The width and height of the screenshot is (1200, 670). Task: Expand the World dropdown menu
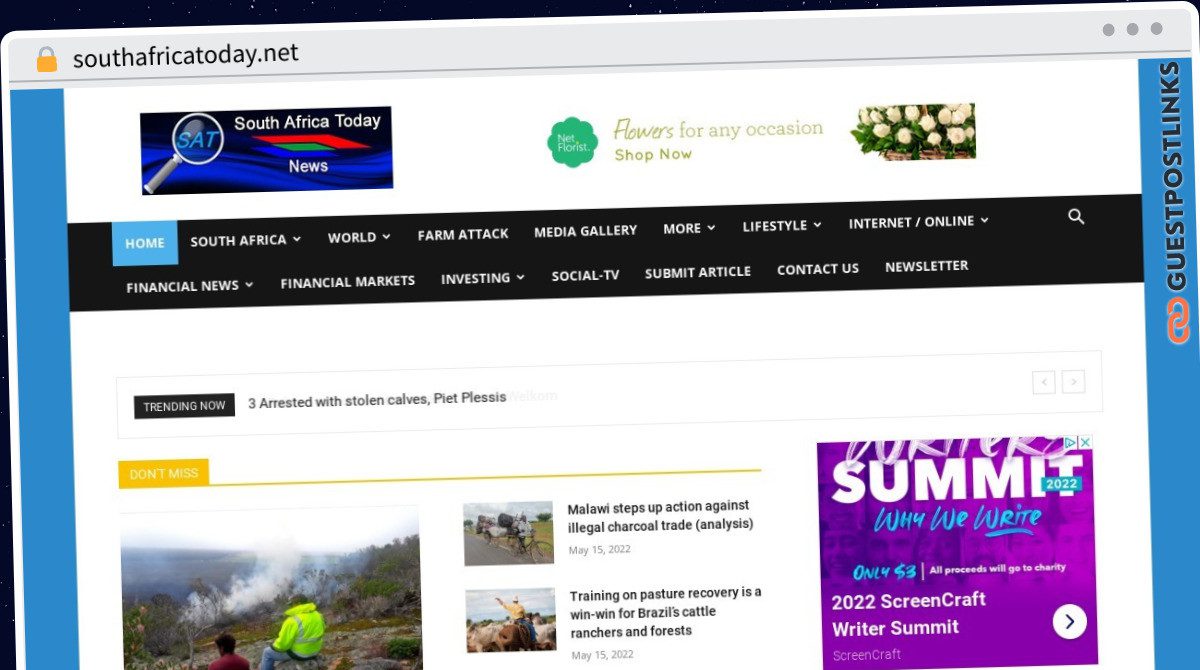tap(359, 237)
